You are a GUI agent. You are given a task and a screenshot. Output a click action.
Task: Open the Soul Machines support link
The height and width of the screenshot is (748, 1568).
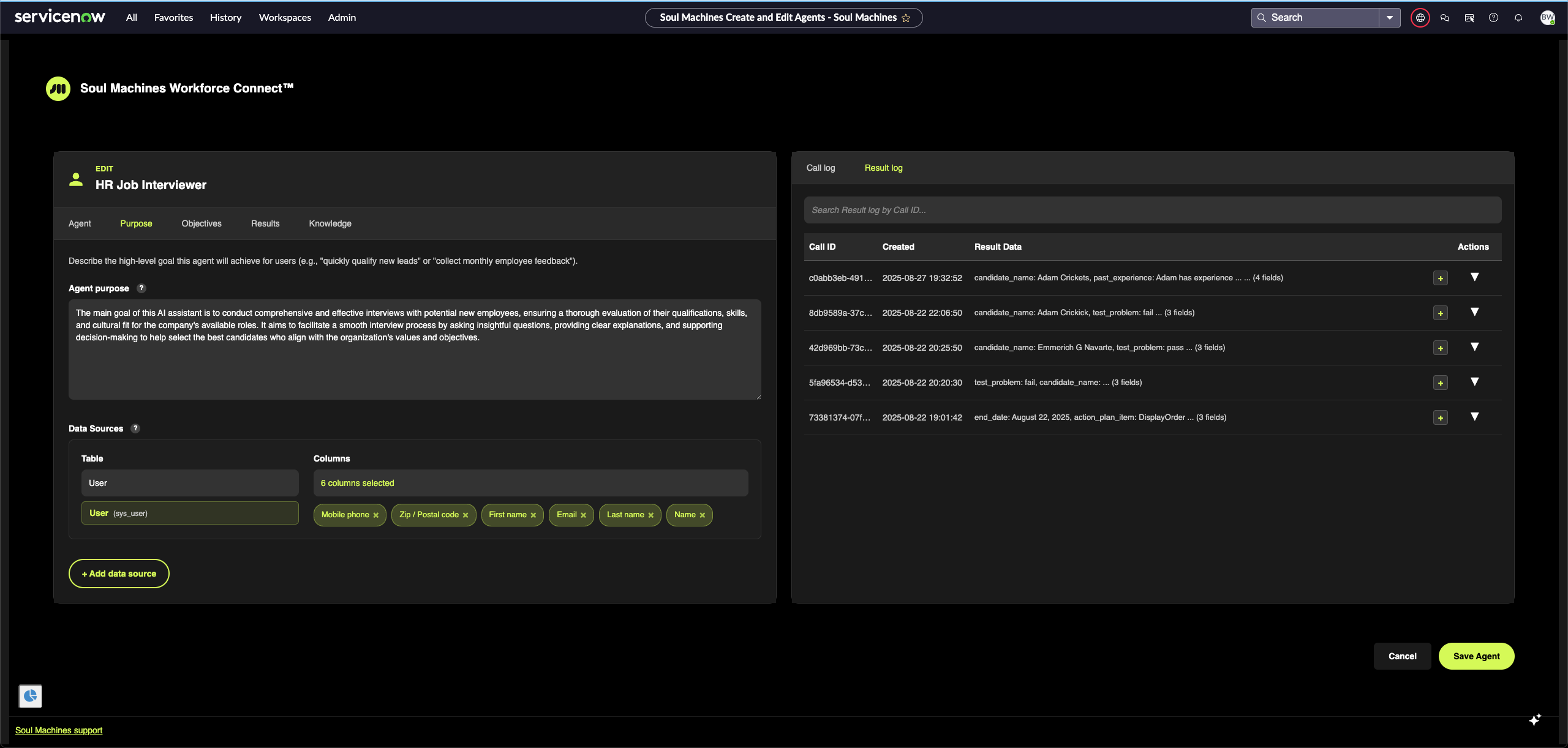click(58, 730)
